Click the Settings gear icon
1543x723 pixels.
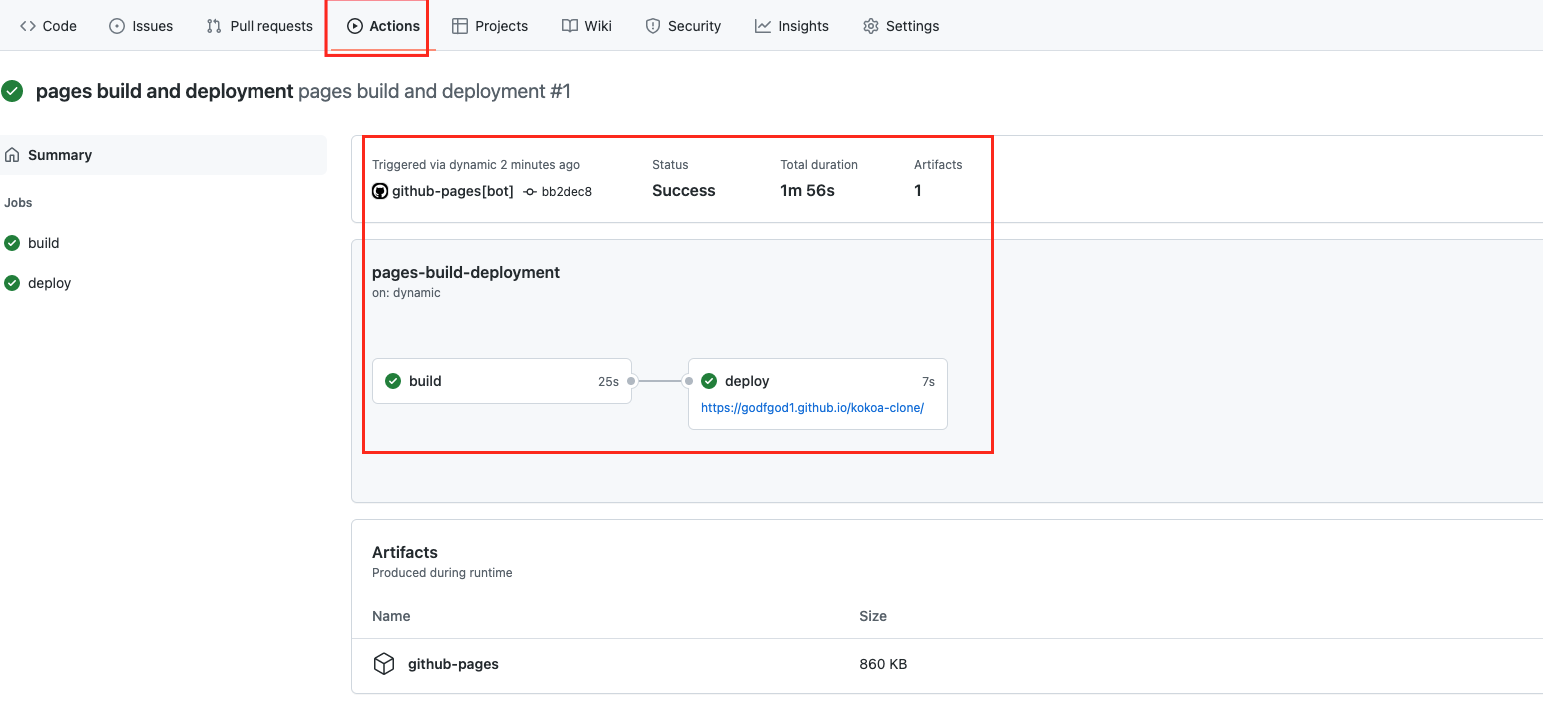coord(870,26)
